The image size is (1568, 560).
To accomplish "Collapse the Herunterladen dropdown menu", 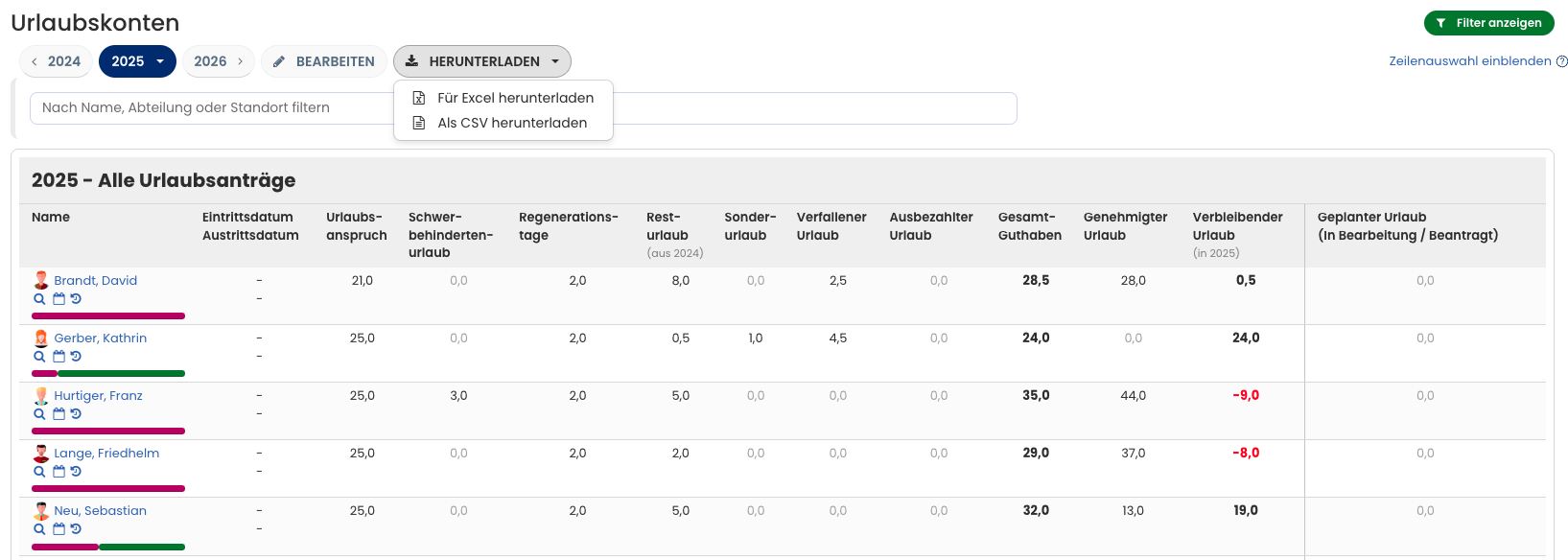I will point(481,61).
